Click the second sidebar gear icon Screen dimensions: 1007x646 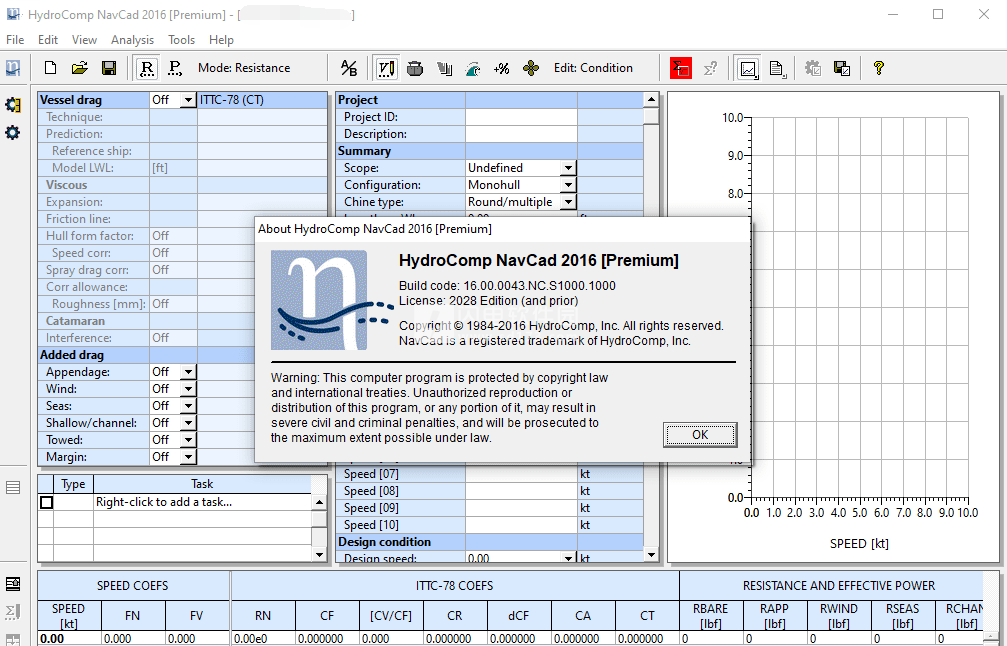pos(13,133)
